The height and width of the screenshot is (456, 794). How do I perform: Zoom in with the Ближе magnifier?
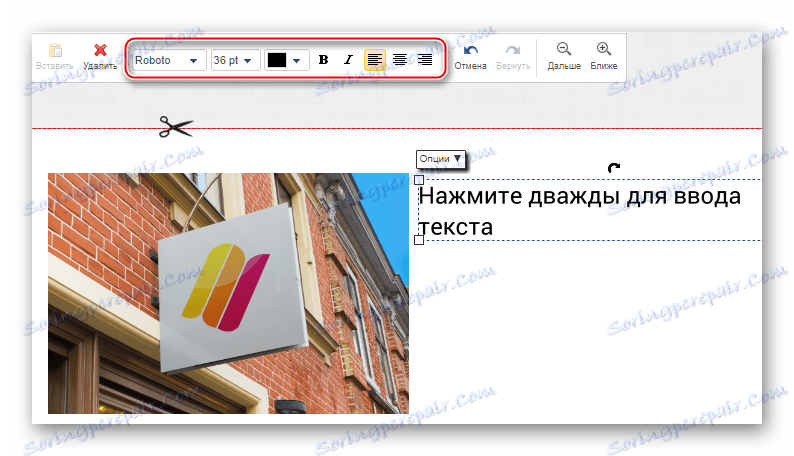[604, 49]
